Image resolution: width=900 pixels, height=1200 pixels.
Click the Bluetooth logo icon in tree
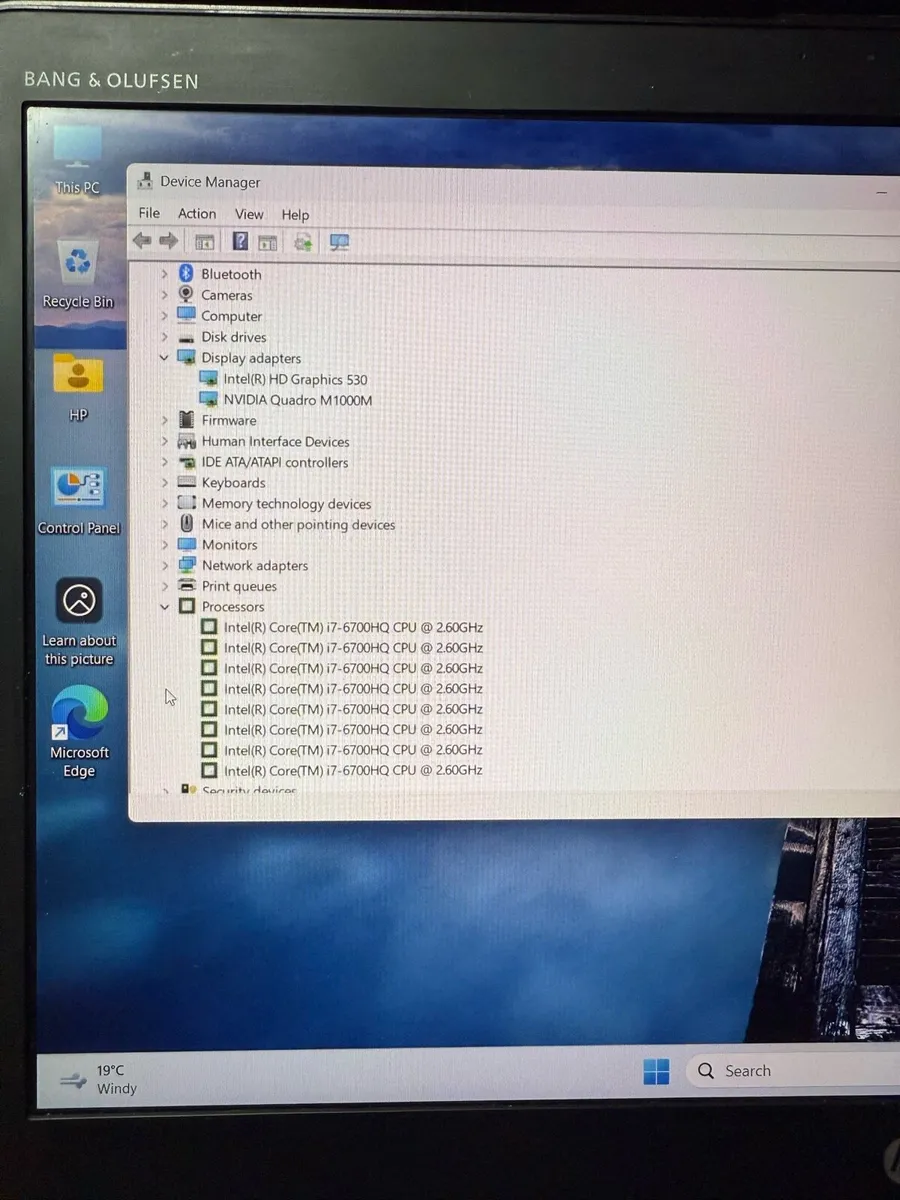(x=186, y=273)
